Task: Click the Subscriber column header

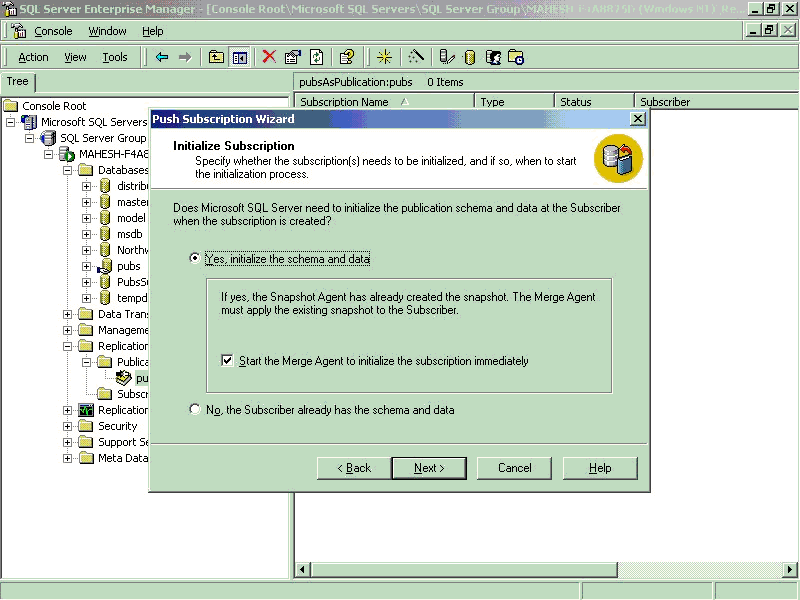Action: [716, 102]
